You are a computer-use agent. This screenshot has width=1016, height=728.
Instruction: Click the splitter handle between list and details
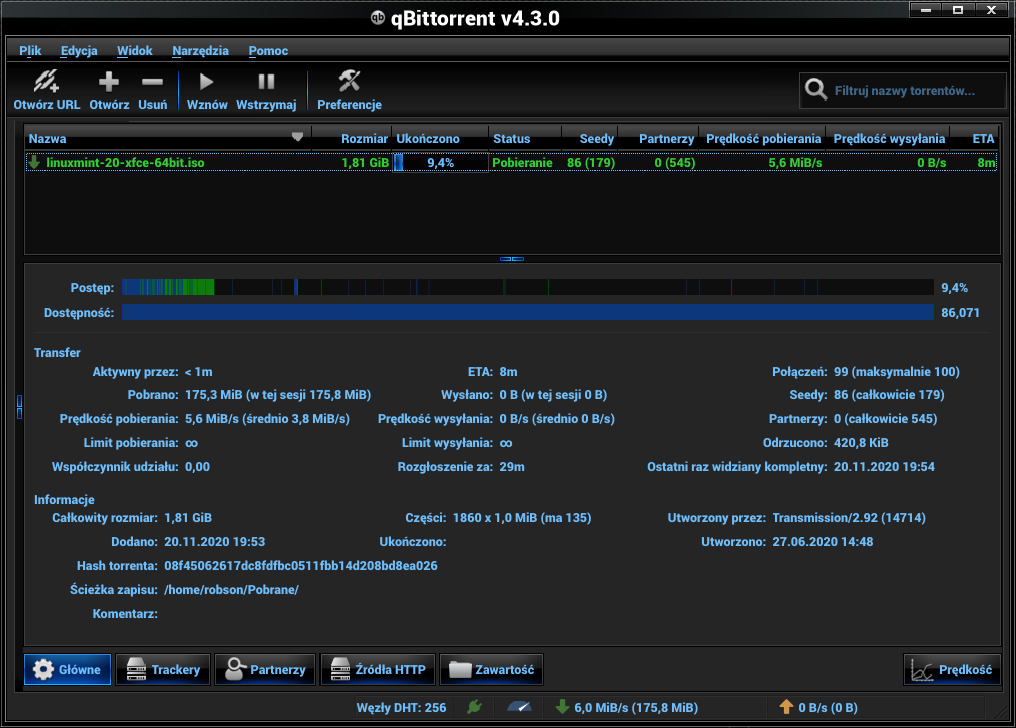click(x=512, y=259)
